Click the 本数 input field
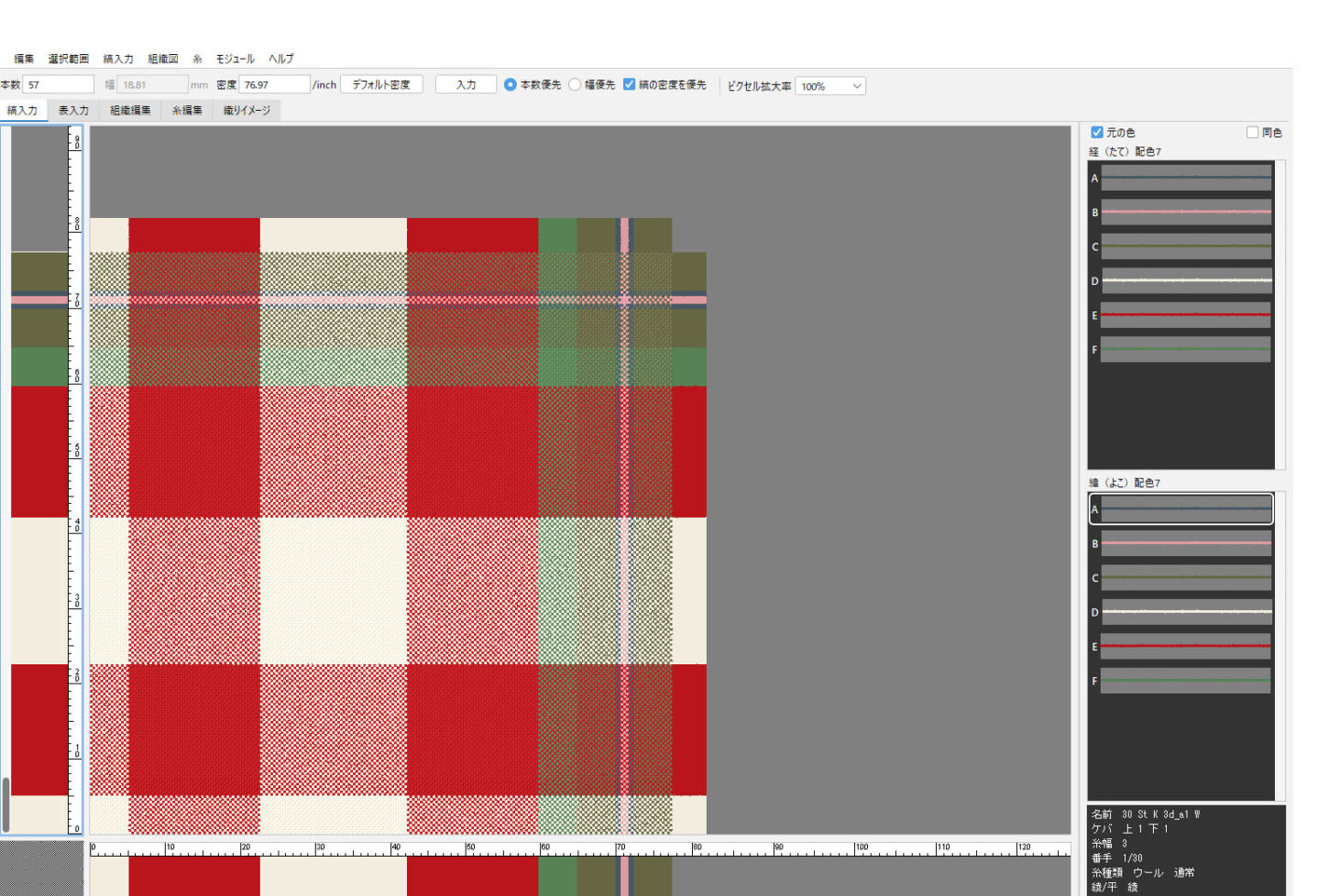The image size is (1329, 896). tap(58, 84)
